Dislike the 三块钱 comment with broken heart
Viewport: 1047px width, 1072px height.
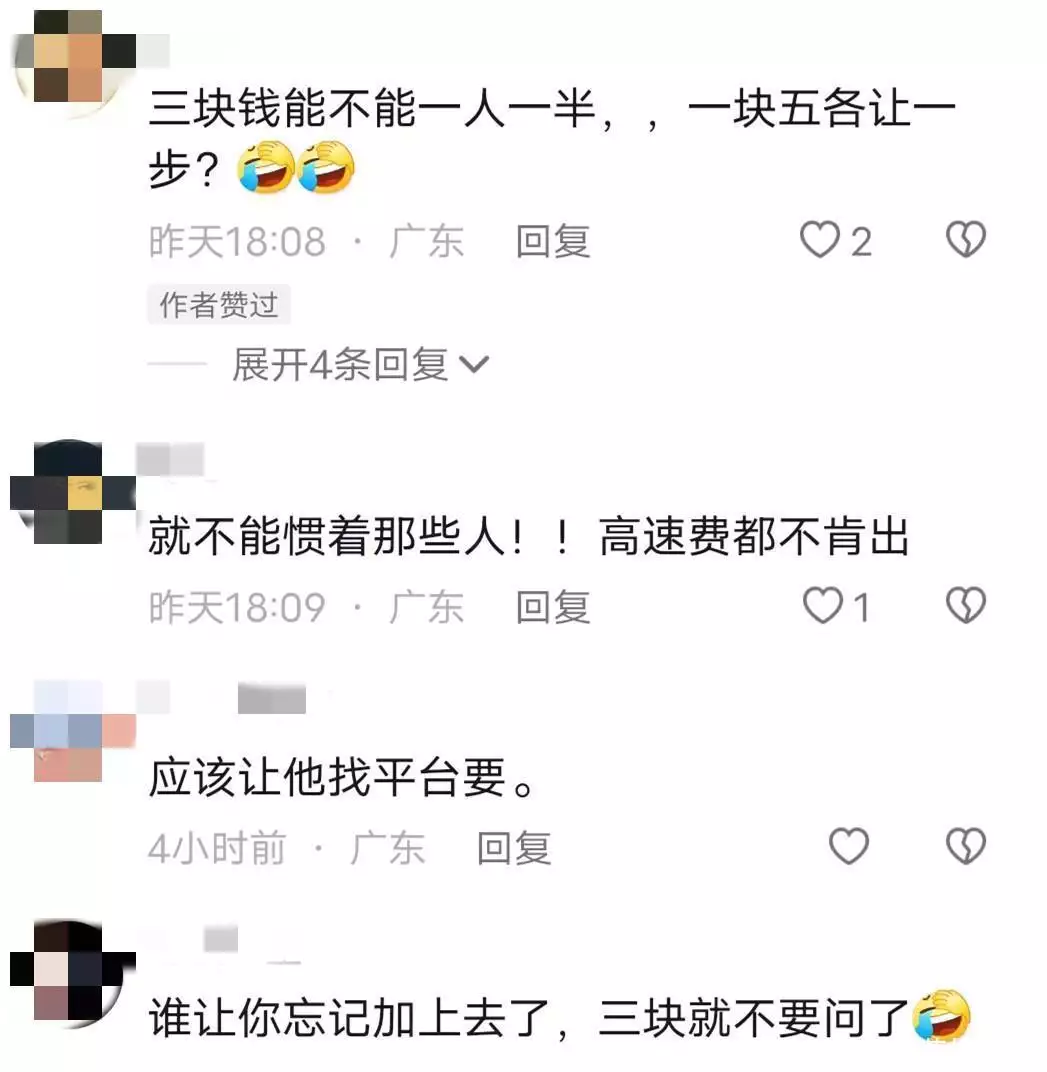click(966, 239)
